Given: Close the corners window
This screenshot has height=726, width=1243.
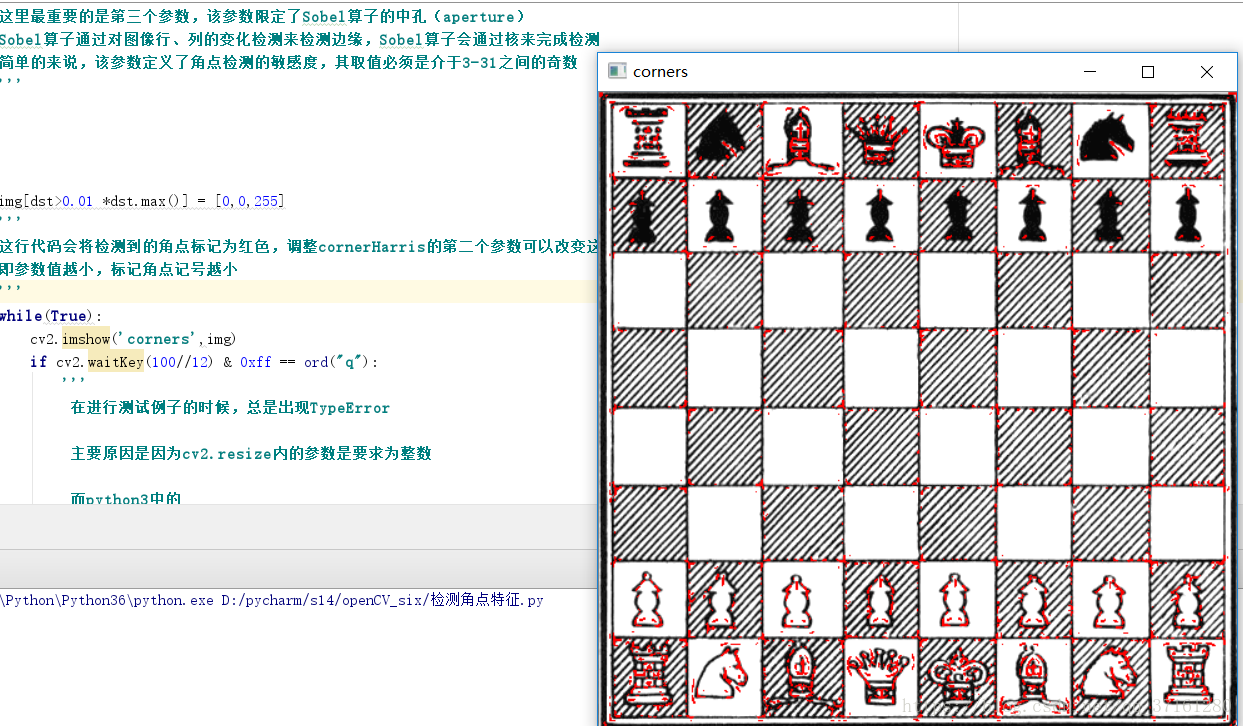Looking at the screenshot, I should pyautogui.click(x=1207, y=72).
